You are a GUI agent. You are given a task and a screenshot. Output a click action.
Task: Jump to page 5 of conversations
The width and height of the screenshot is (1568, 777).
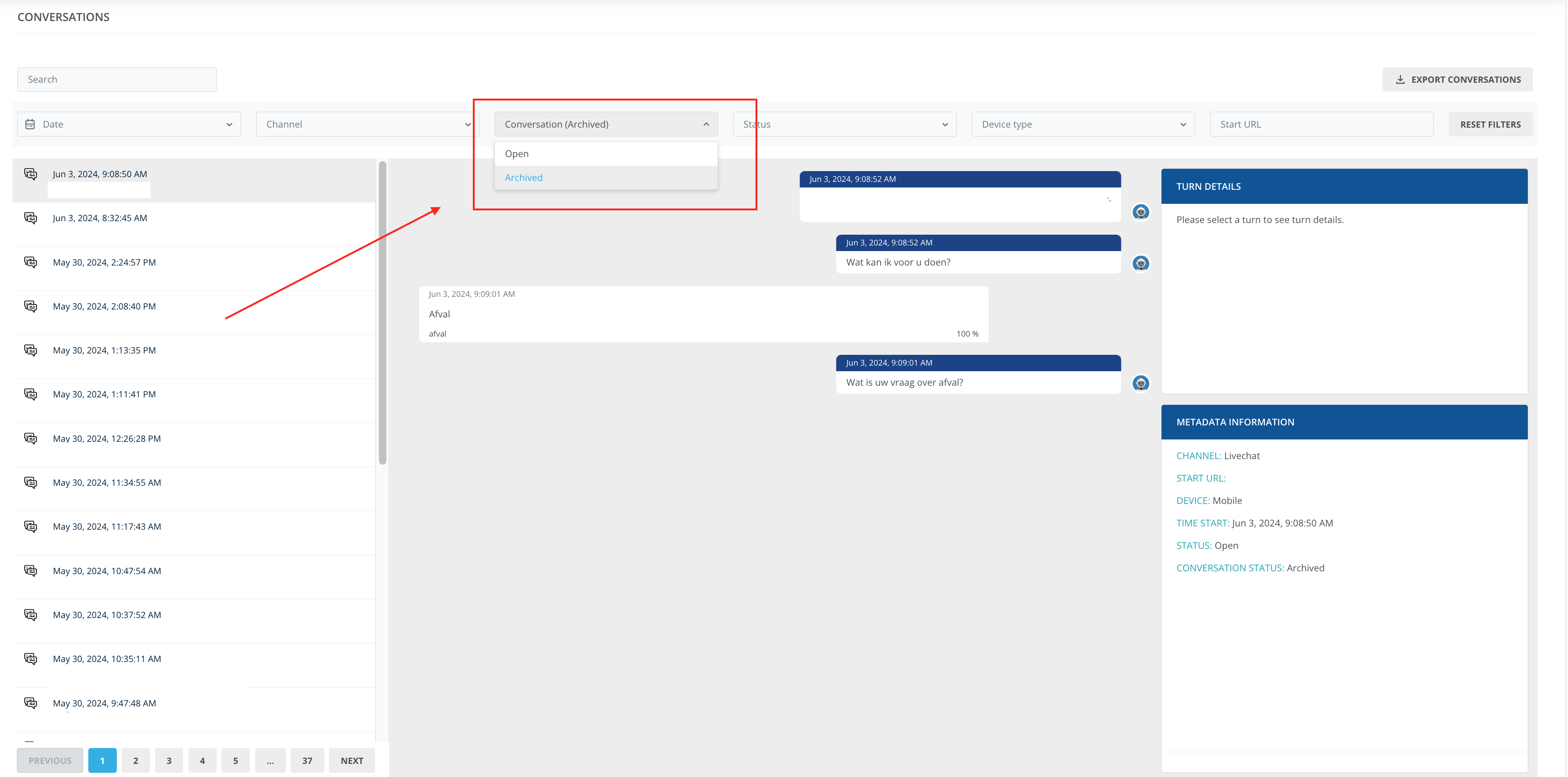235,761
